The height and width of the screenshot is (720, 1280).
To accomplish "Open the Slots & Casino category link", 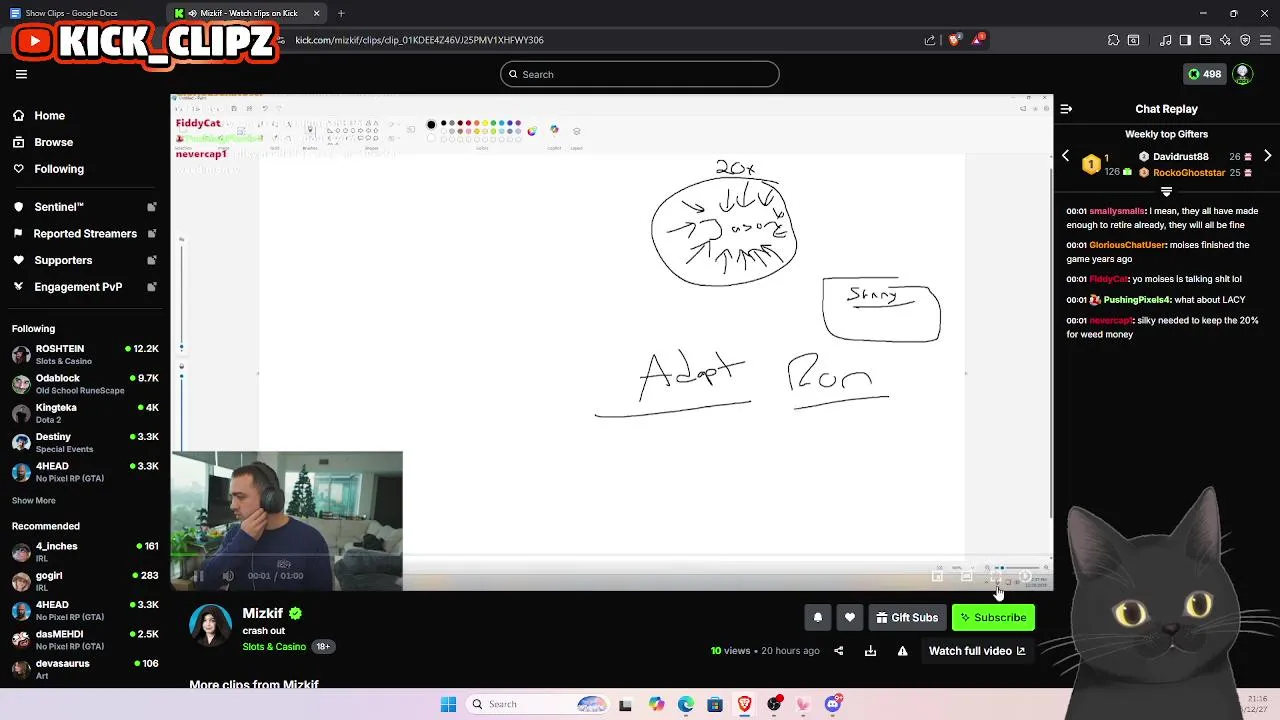I will (x=274, y=647).
